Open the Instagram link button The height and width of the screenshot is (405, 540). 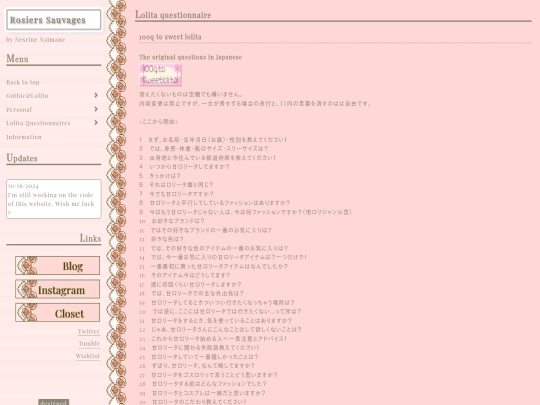(x=58, y=289)
